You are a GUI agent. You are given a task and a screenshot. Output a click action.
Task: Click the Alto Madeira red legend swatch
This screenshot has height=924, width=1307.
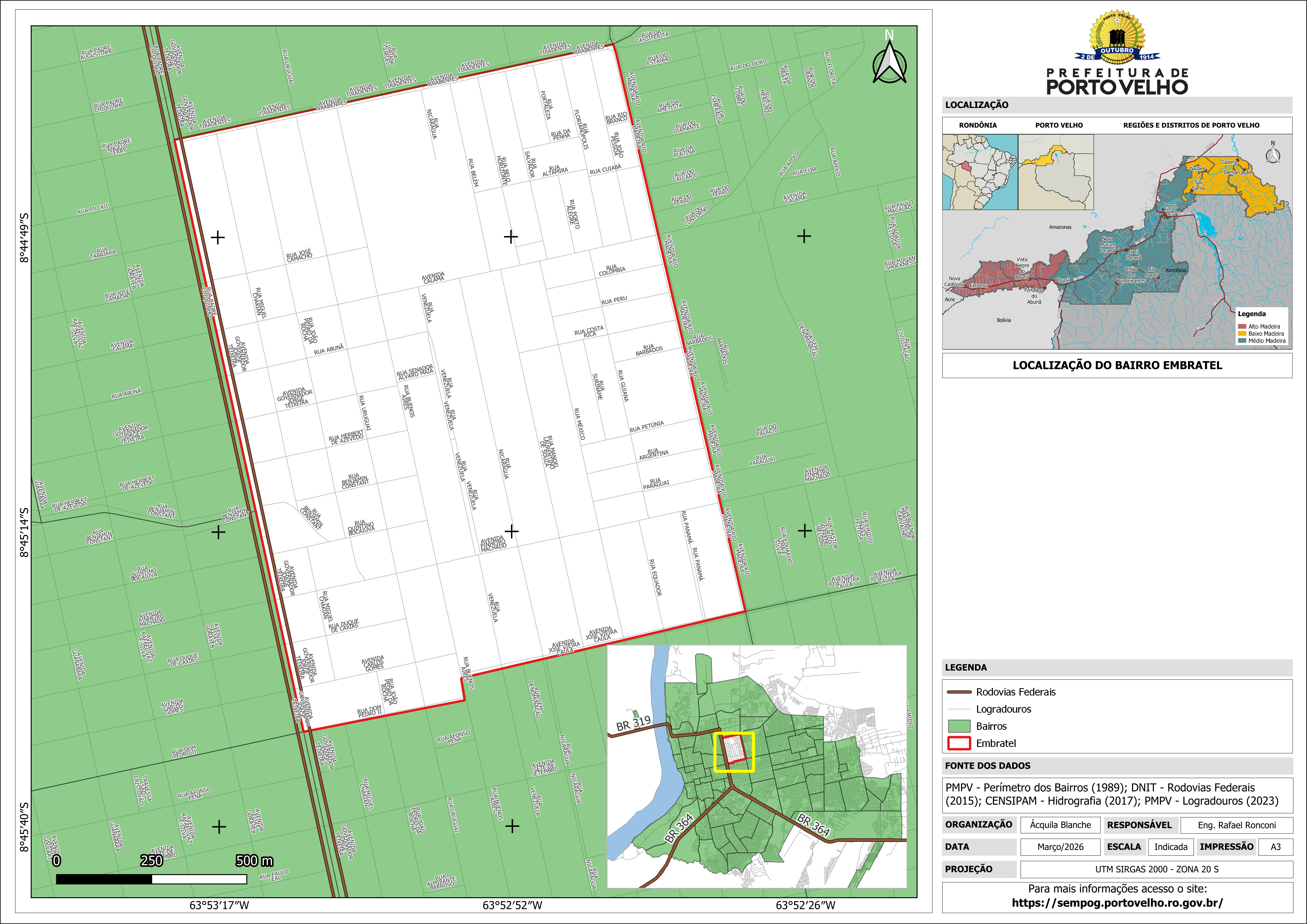(x=1242, y=327)
